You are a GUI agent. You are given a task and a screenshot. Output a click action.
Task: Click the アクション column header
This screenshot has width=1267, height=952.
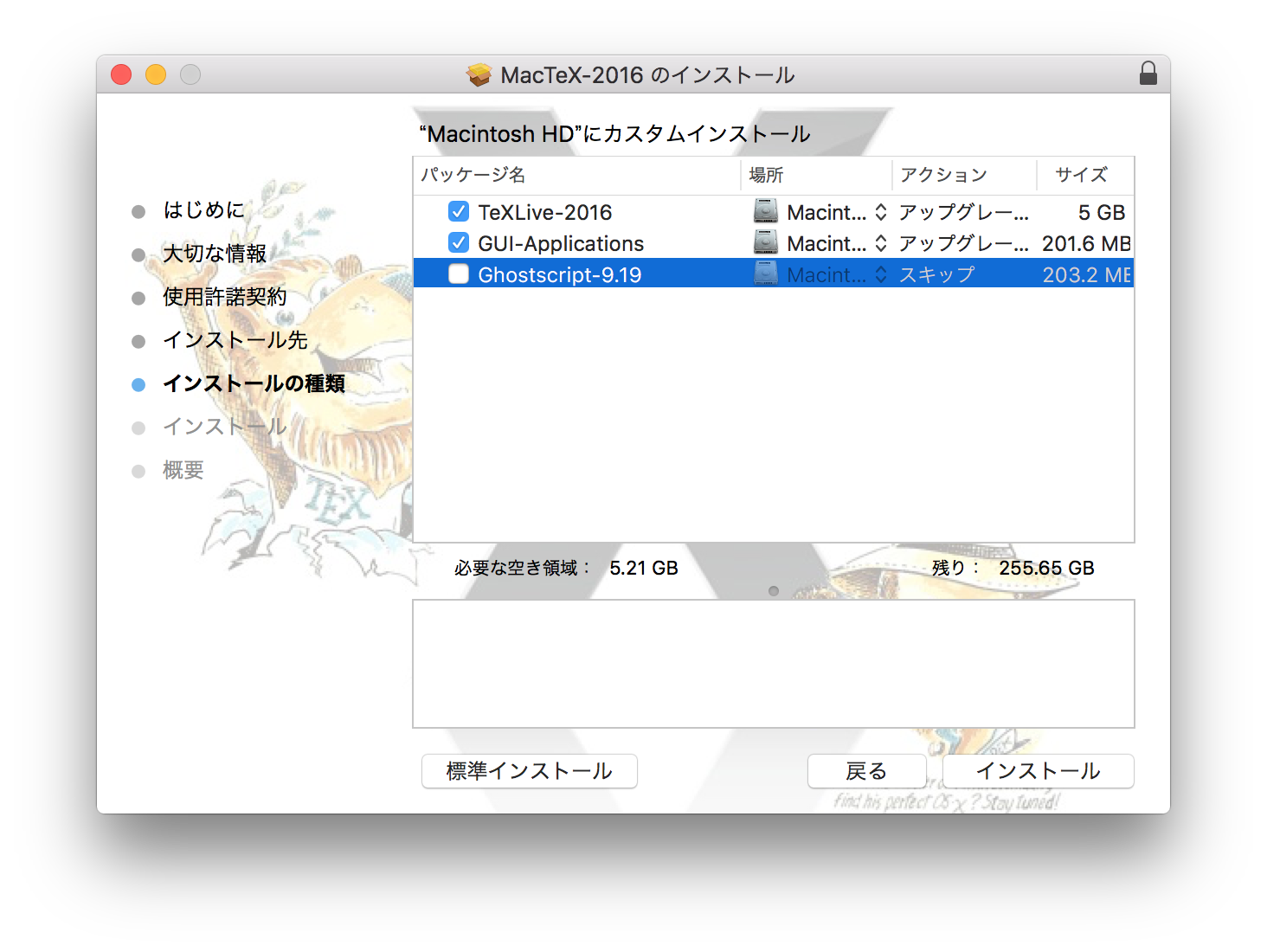coord(964,175)
